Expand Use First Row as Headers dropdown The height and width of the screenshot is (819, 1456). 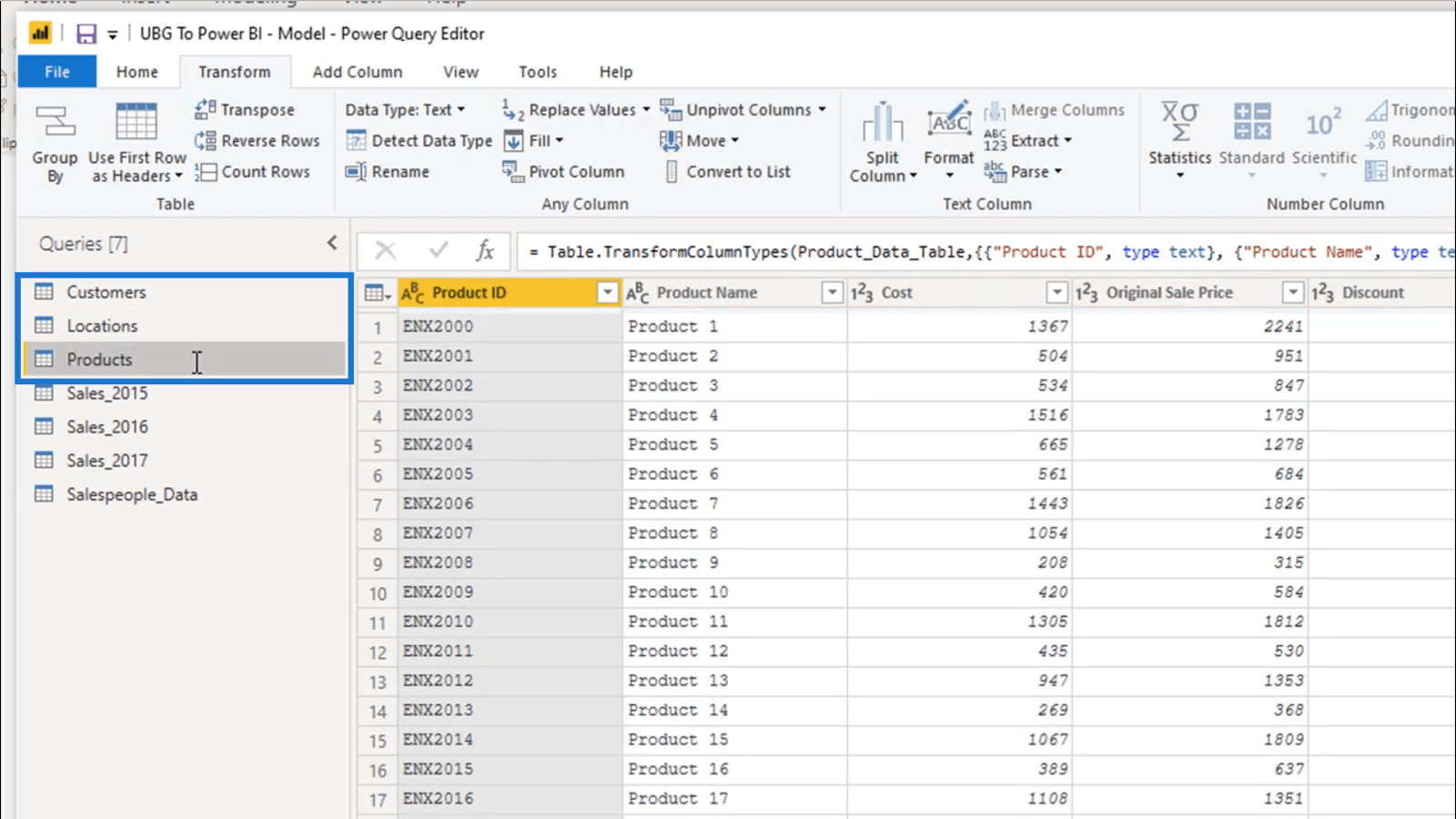(178, 176)
